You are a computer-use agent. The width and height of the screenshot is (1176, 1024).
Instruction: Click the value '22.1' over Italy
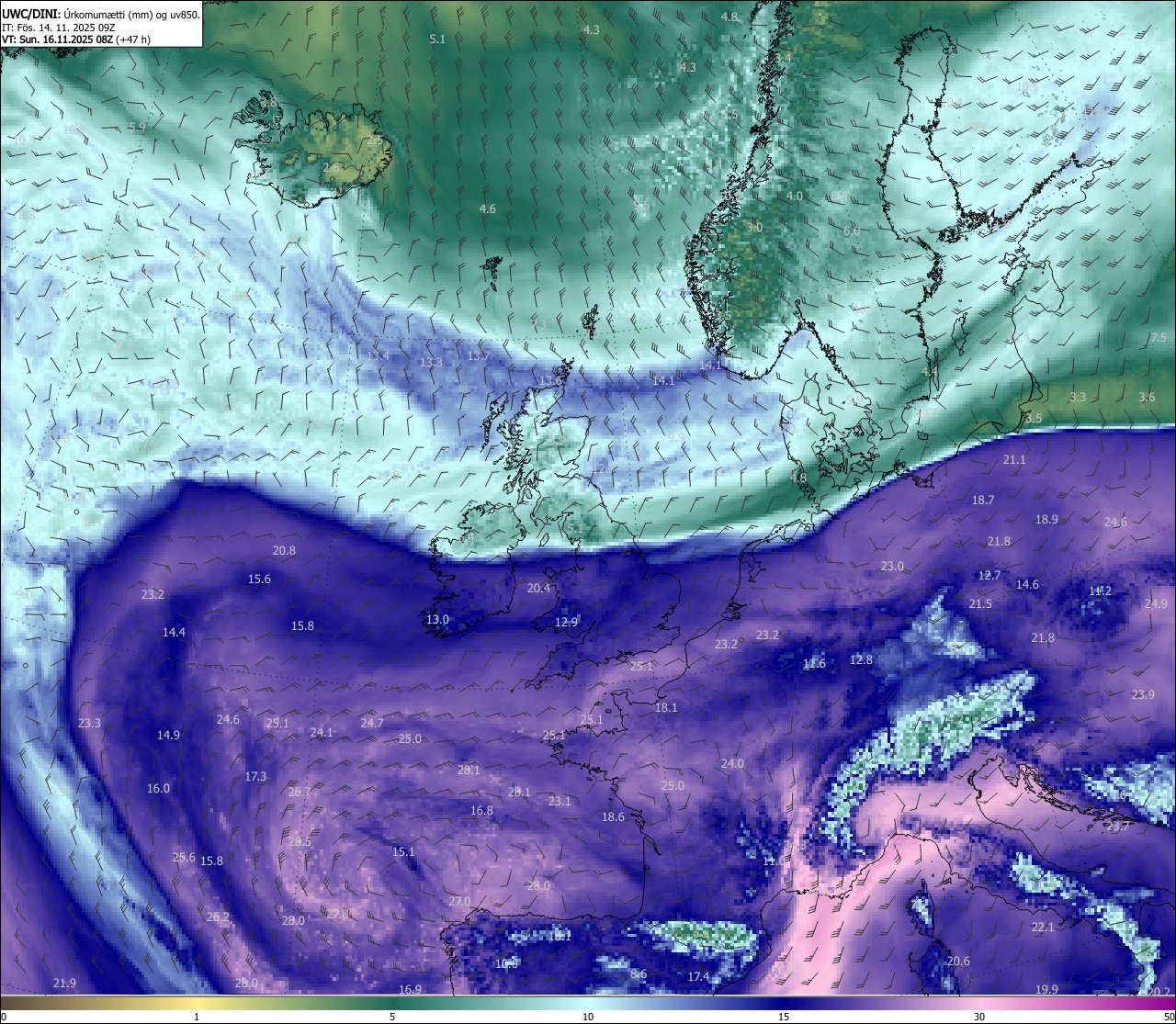1043,927
